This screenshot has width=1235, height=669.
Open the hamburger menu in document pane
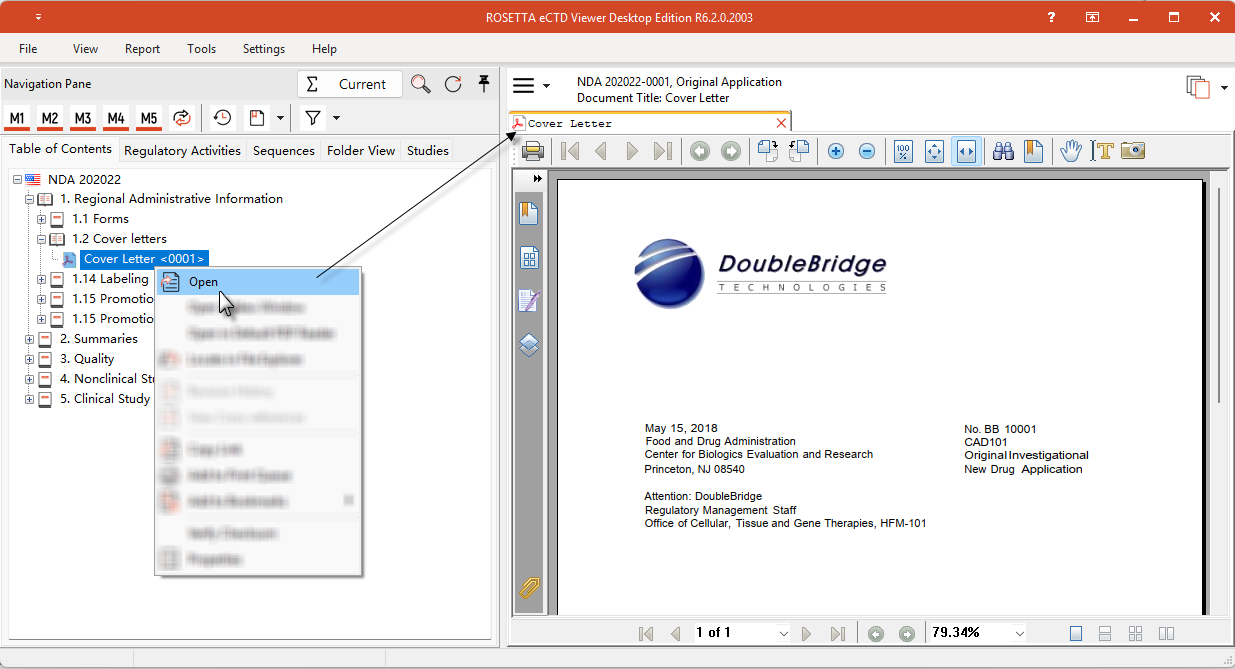coord(524,86)
